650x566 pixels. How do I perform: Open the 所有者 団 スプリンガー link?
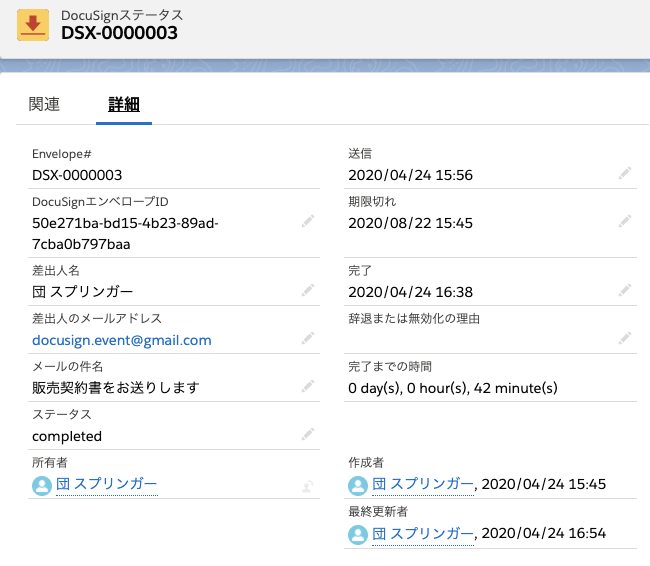(x=107, y=484)
